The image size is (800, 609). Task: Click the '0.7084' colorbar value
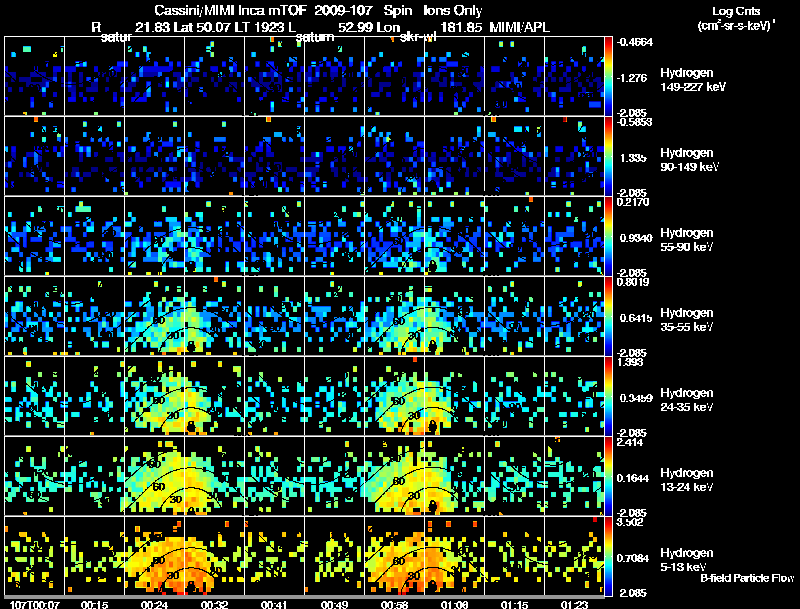(x=633, y=559)
